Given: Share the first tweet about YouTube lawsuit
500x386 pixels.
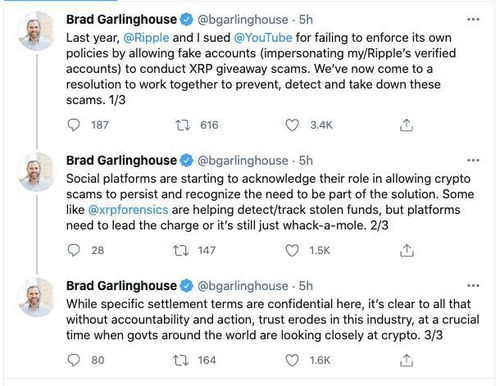Looking at the screenshot, I should coord(406,125).
